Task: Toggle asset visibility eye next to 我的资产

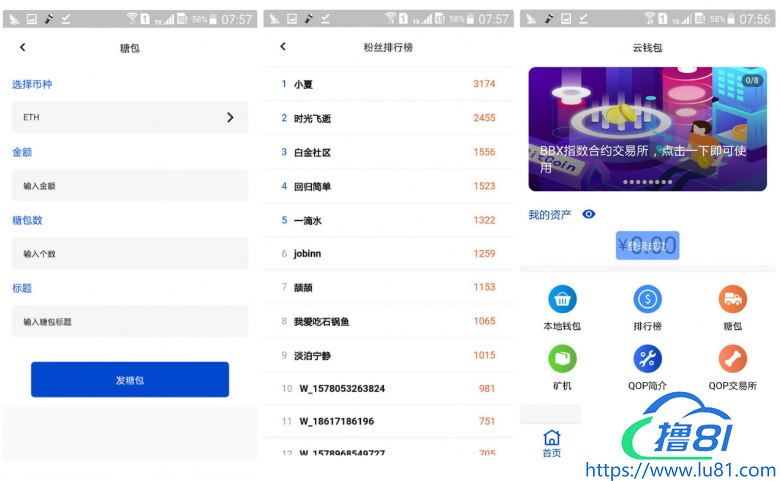Action: click(589, 214)
